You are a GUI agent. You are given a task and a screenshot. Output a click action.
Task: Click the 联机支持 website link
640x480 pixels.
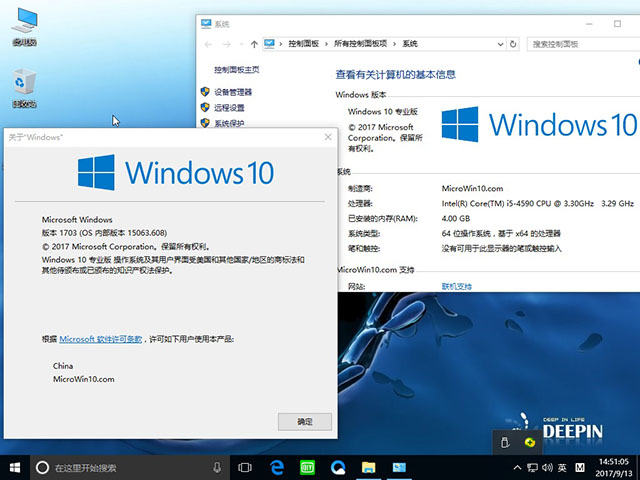click(x=456, y=286)
